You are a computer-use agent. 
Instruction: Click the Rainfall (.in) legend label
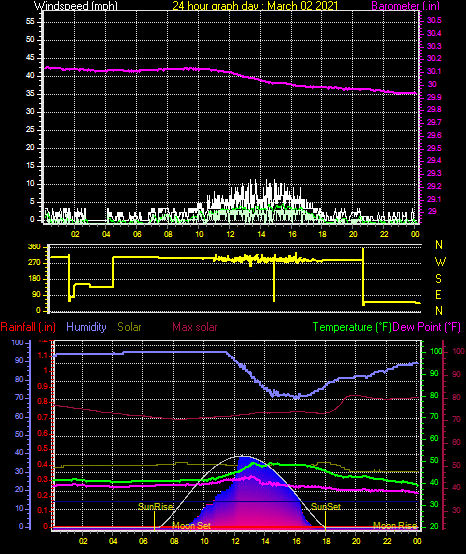click(28, 327)
